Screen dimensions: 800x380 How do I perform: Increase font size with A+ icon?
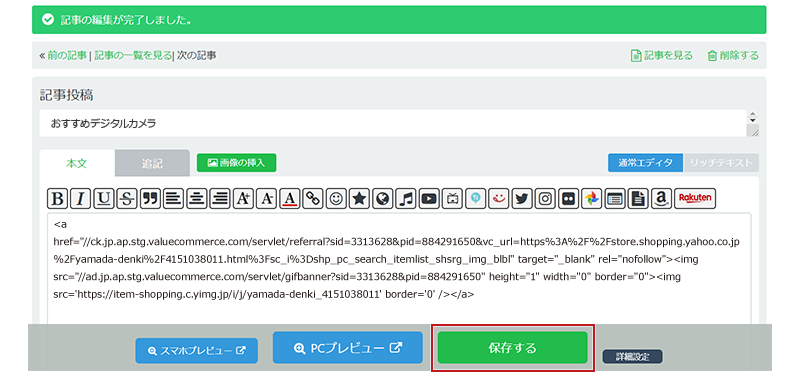pyautogui.click(x=243, y=199)
